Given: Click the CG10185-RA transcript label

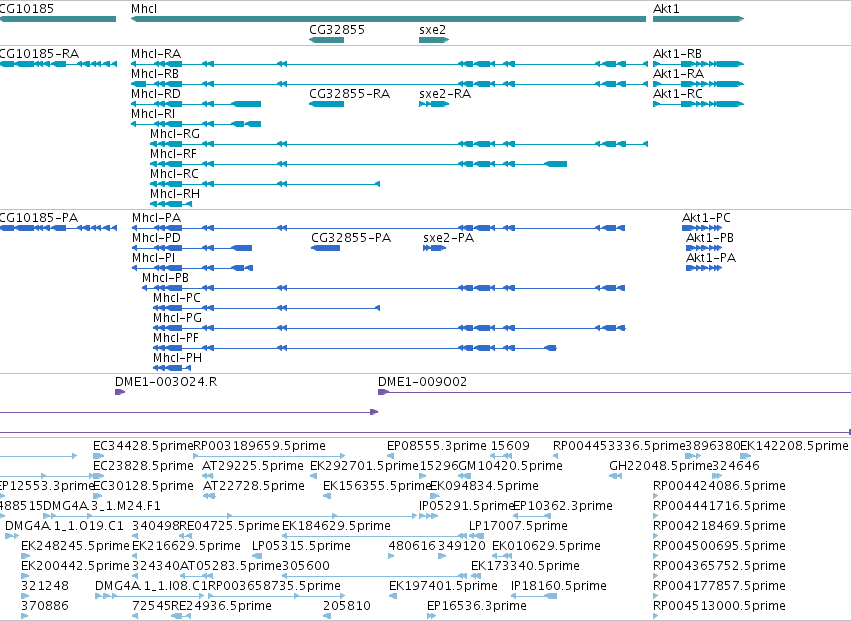Looking at the screenshot, I should 39,54.
